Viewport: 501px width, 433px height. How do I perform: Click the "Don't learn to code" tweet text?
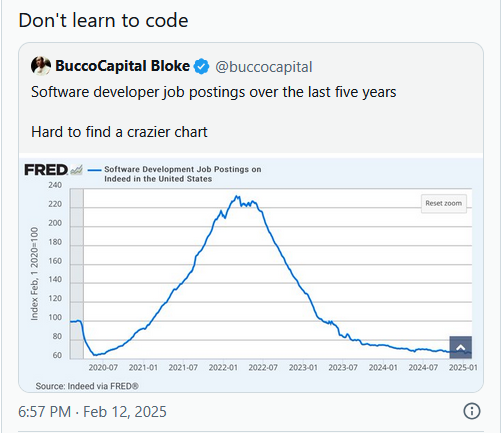pyautogui.click(x=103, y=20)
